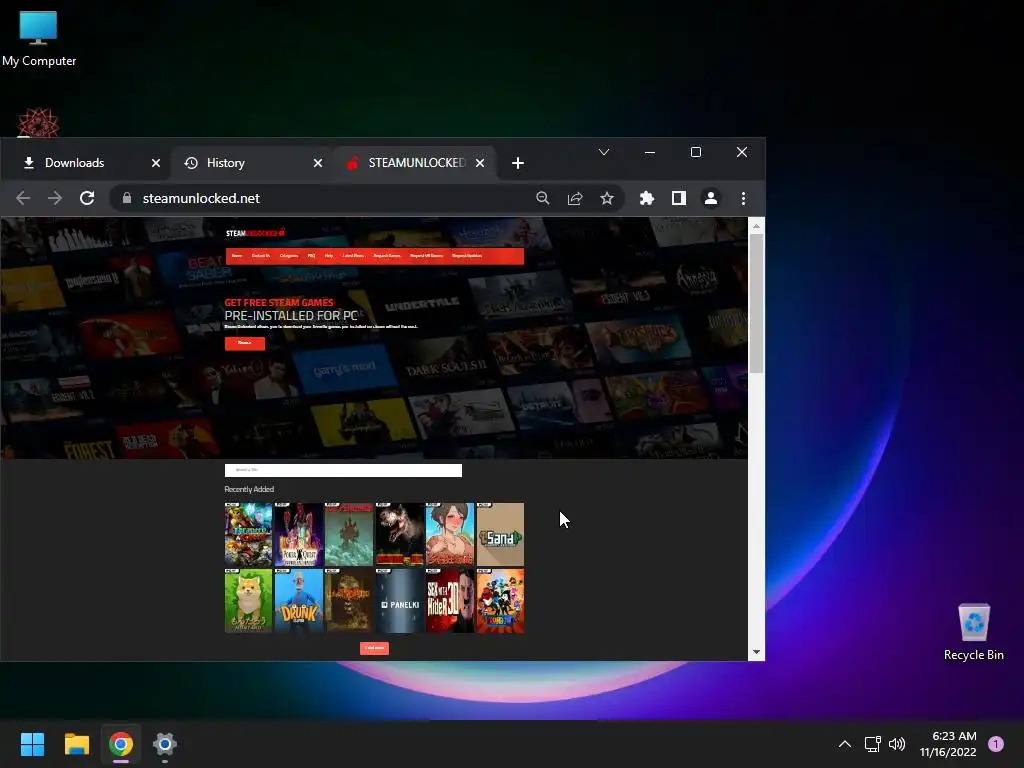Screen dimensions: 1024x768
Task: Click the browser forward arrow
Action: (x=55, y=198)
